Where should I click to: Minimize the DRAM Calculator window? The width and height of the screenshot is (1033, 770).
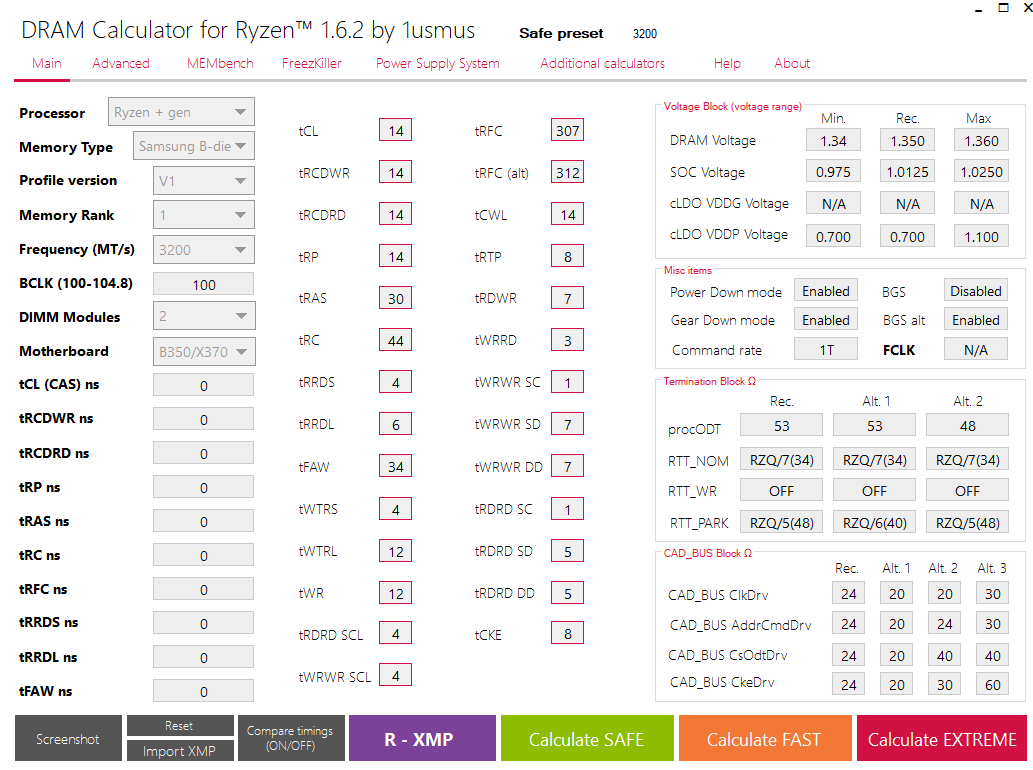[x=978, y=9]
